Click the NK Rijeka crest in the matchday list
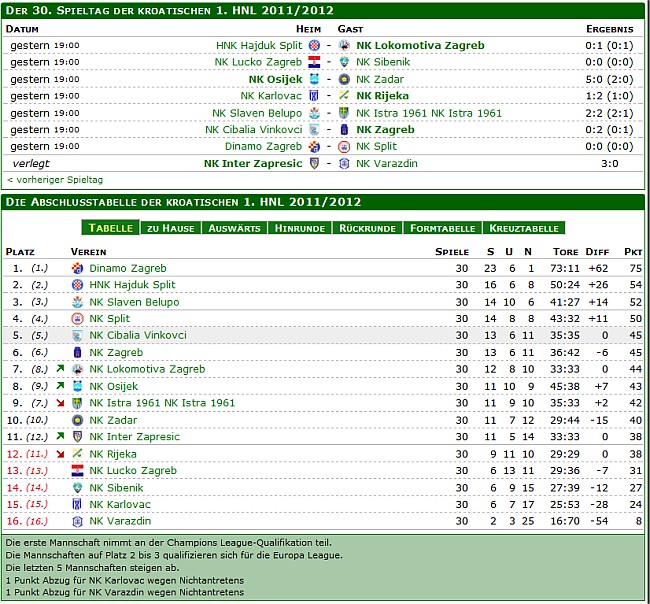 pyautogui.click(x=344, y=96)
